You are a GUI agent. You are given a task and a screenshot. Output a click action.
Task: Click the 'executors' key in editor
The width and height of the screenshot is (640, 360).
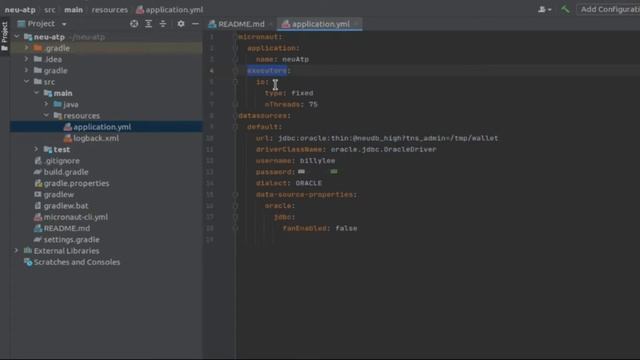click(267, 71)
